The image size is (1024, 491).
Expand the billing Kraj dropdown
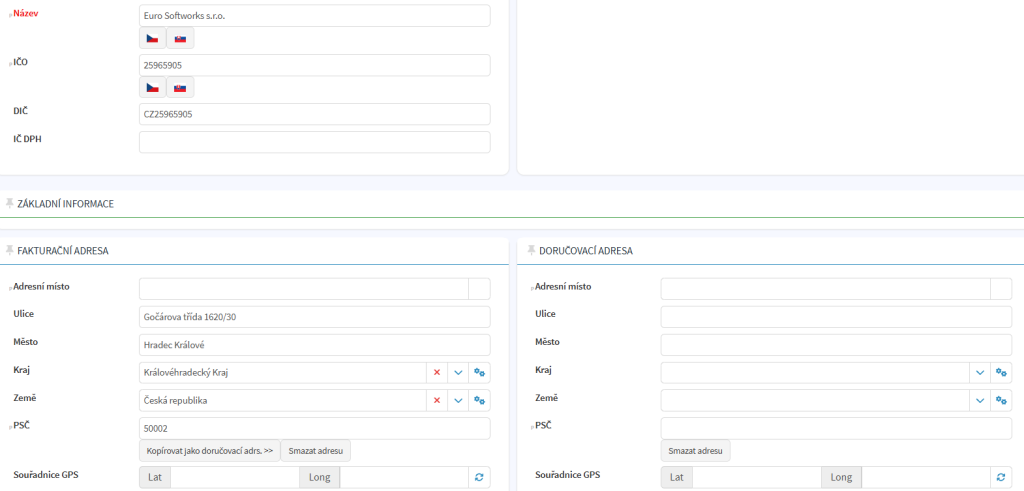459,373
